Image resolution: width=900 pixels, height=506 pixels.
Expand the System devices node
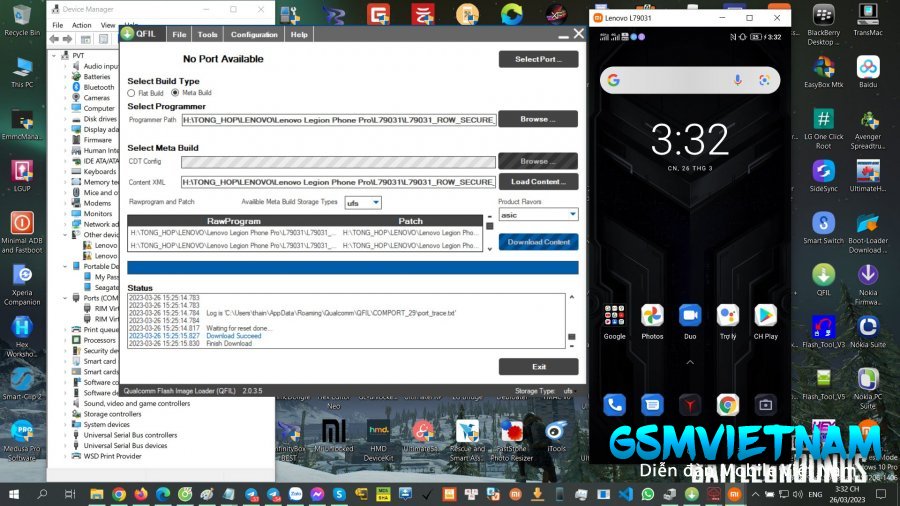(65, 425)
